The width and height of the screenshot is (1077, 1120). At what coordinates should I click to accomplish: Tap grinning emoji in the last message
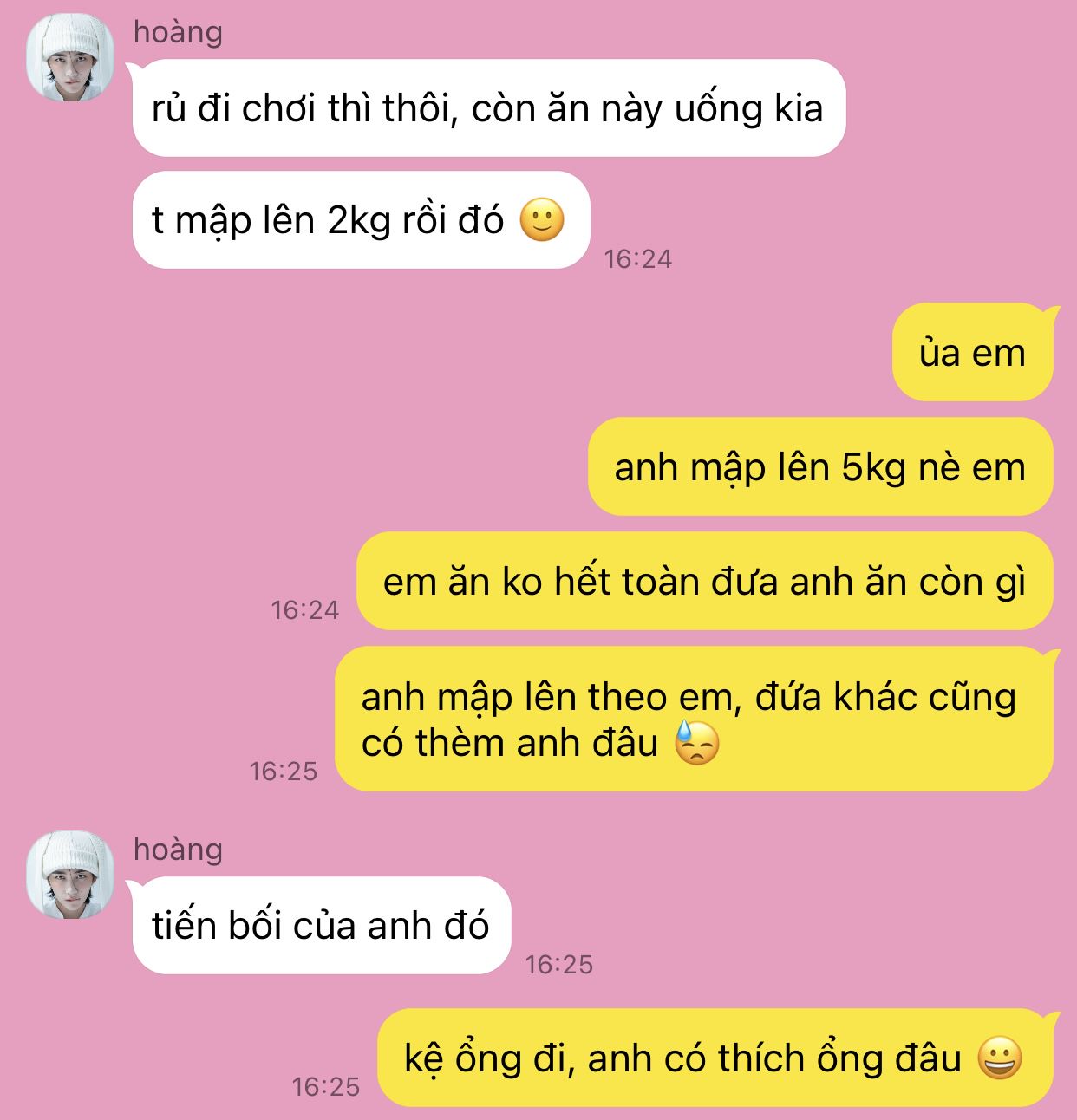pos(1000,1058)
